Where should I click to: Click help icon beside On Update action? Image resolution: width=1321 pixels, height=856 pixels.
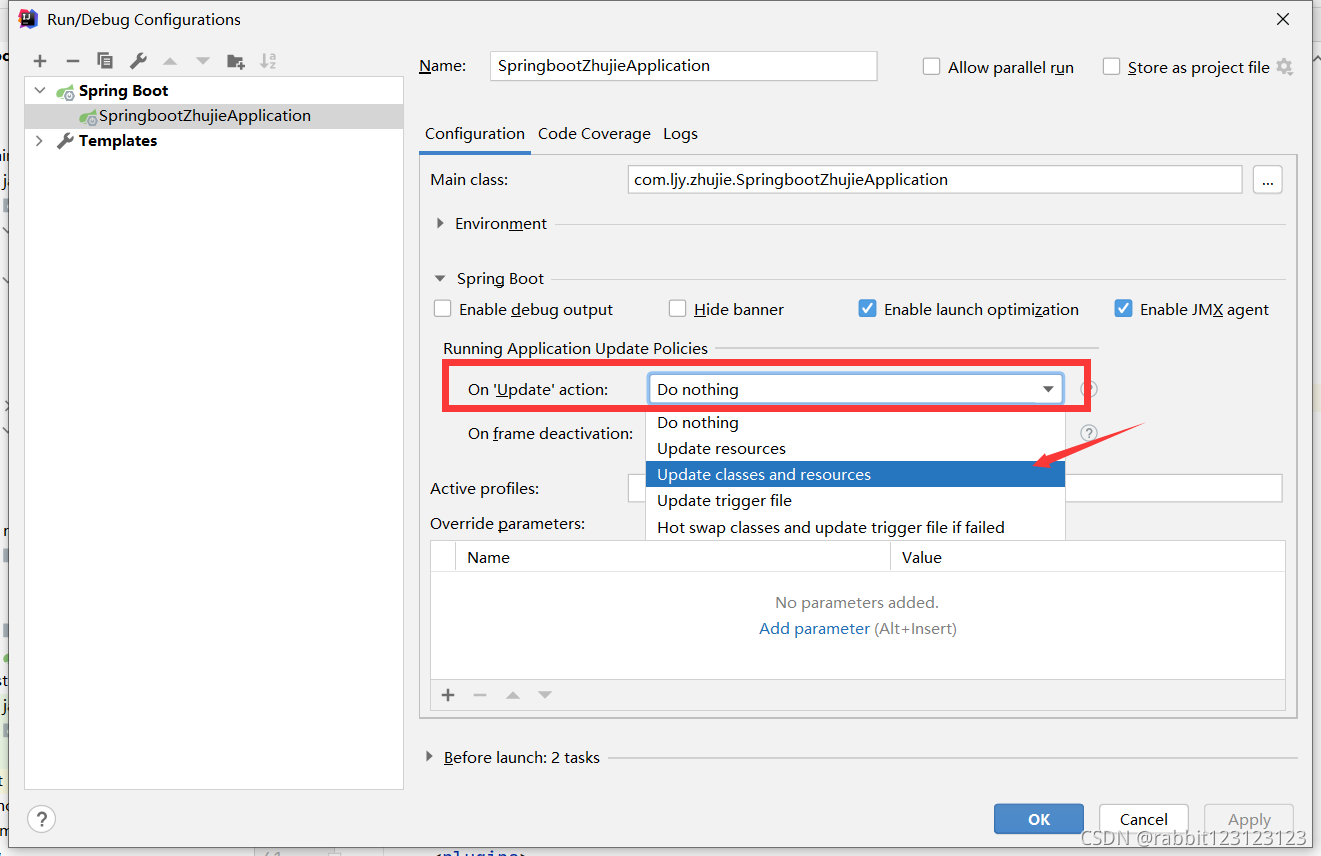(1089, 389)
